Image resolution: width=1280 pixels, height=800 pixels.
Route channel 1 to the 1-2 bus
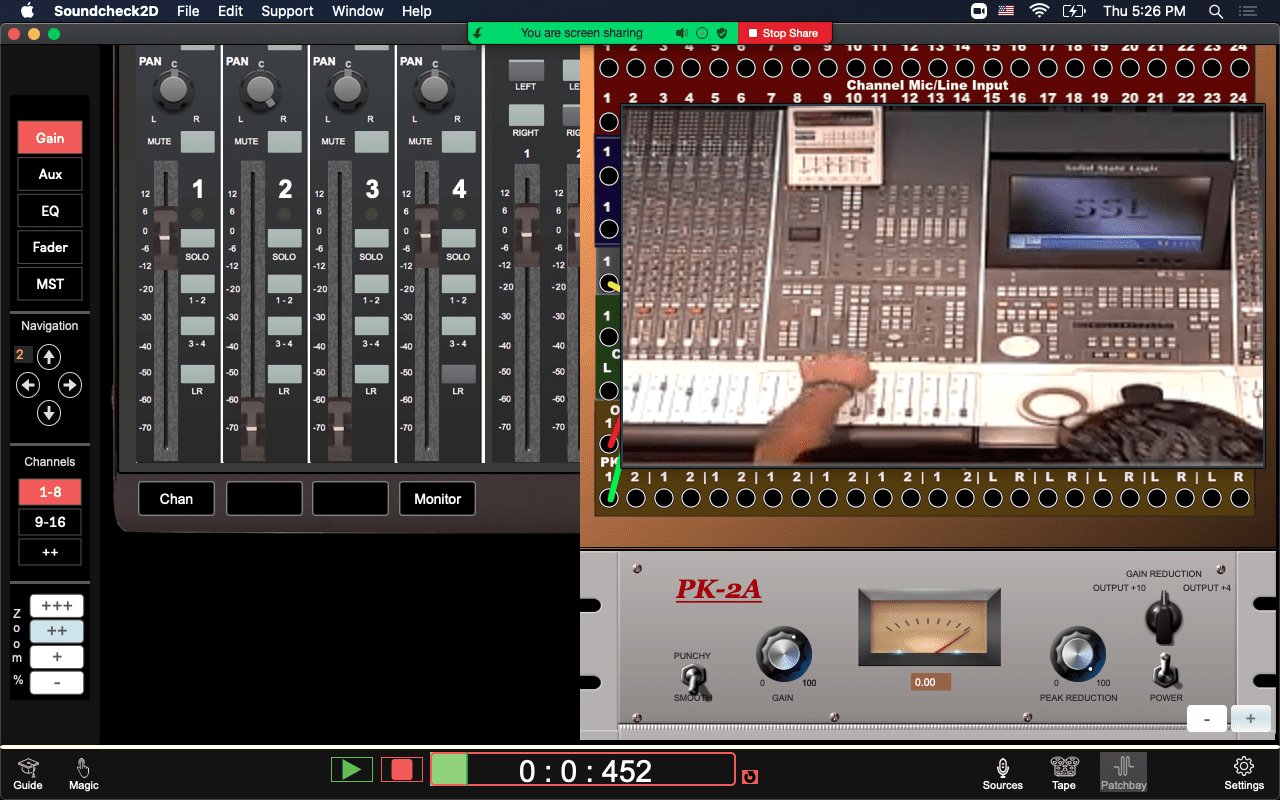[197, 285]
